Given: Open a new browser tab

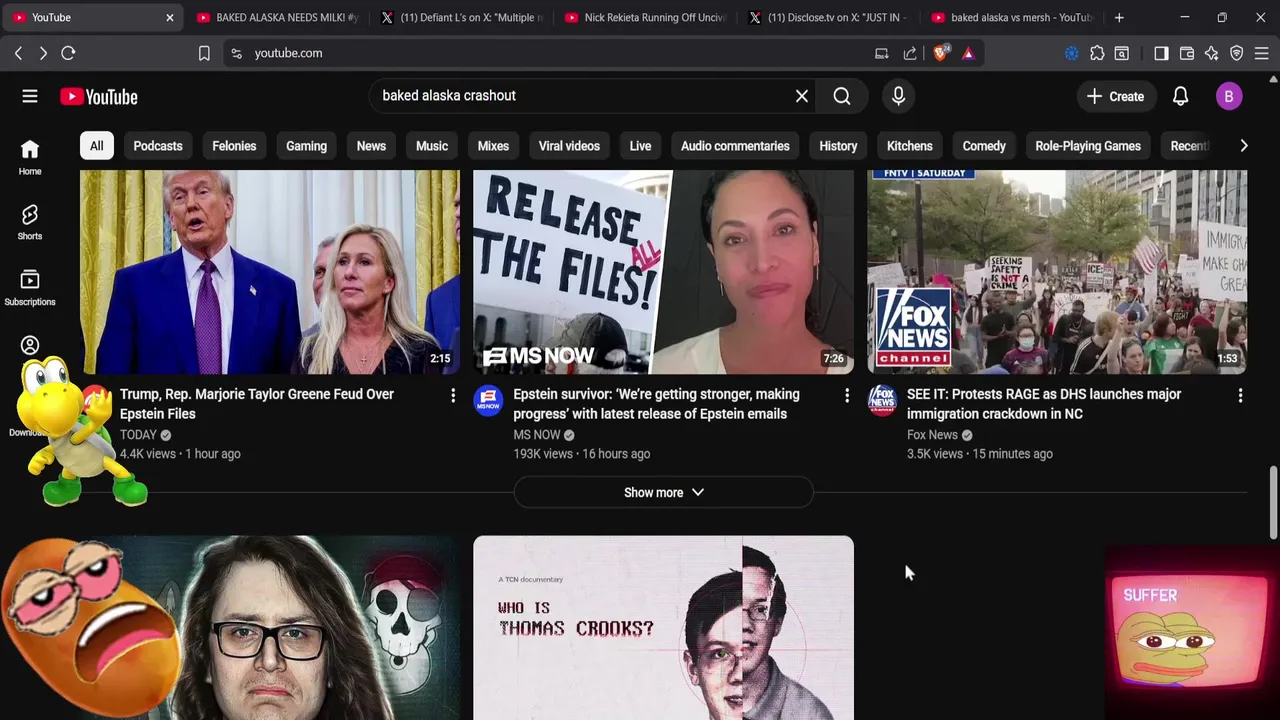Looking at the screenshot, I should [1119, 17].
